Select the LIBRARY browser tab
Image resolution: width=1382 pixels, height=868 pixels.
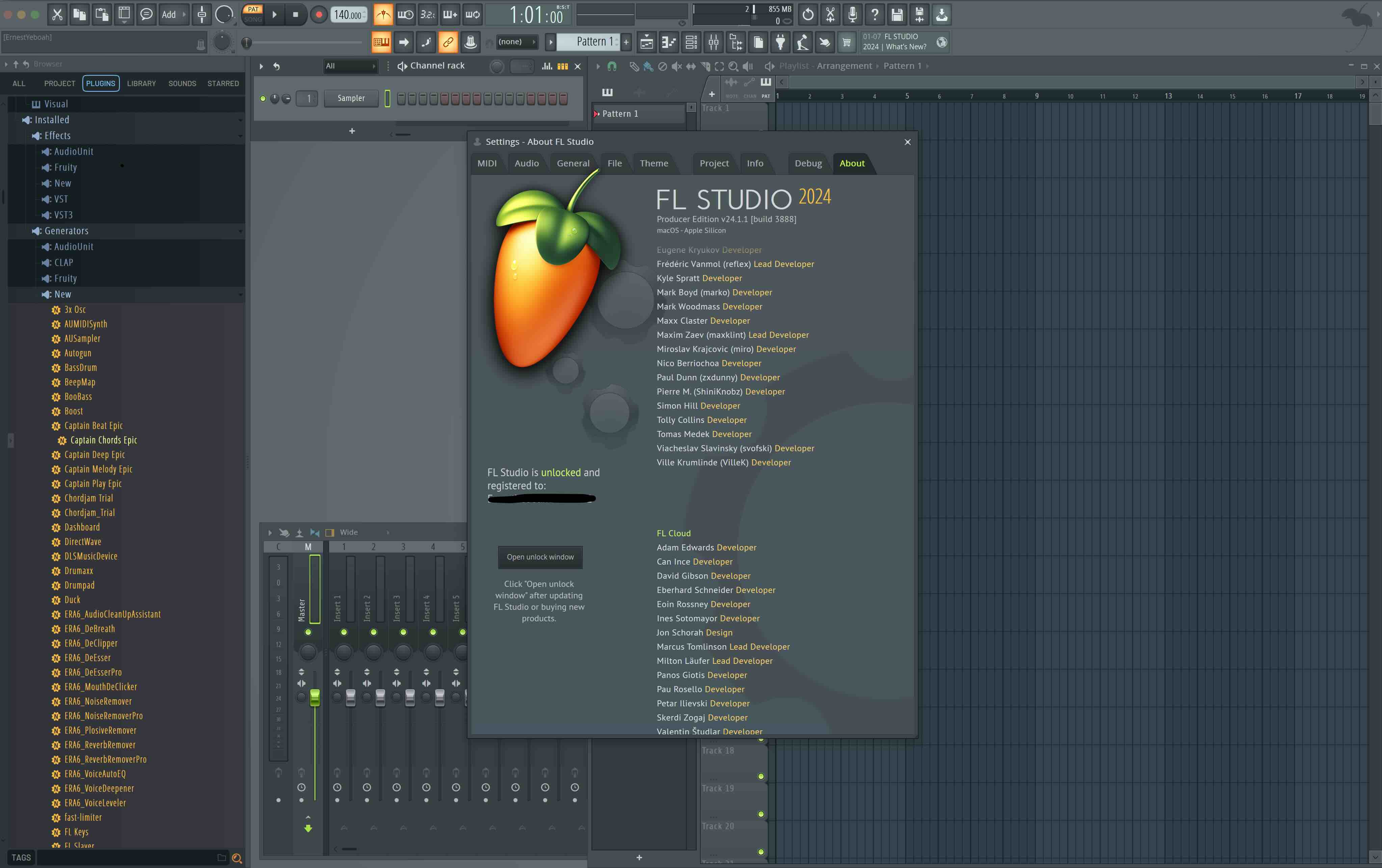coord(141,84)
